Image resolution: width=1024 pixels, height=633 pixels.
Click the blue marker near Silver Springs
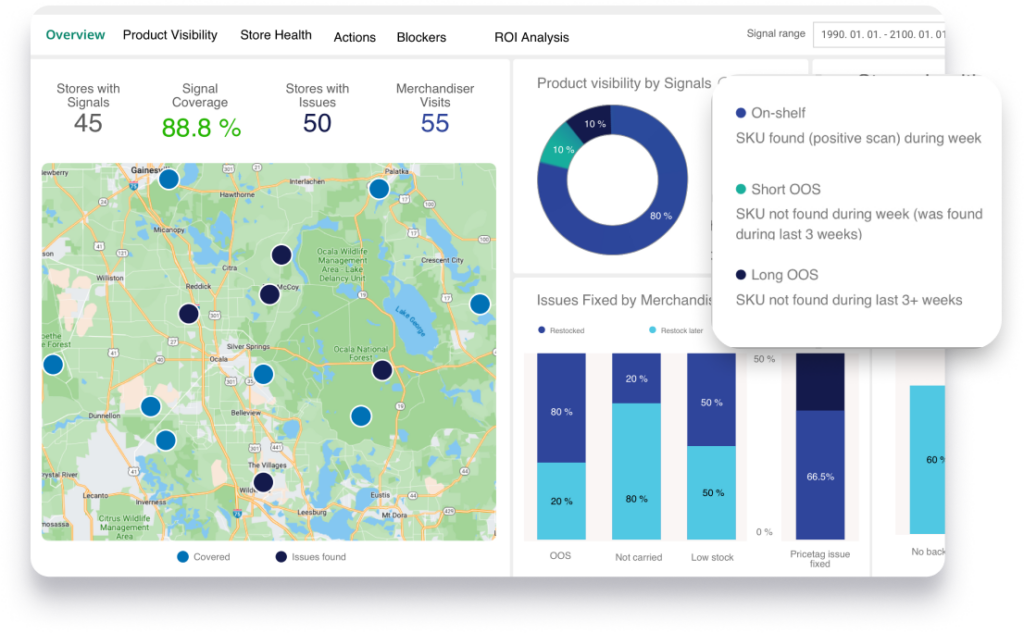(x=263, y=374)
